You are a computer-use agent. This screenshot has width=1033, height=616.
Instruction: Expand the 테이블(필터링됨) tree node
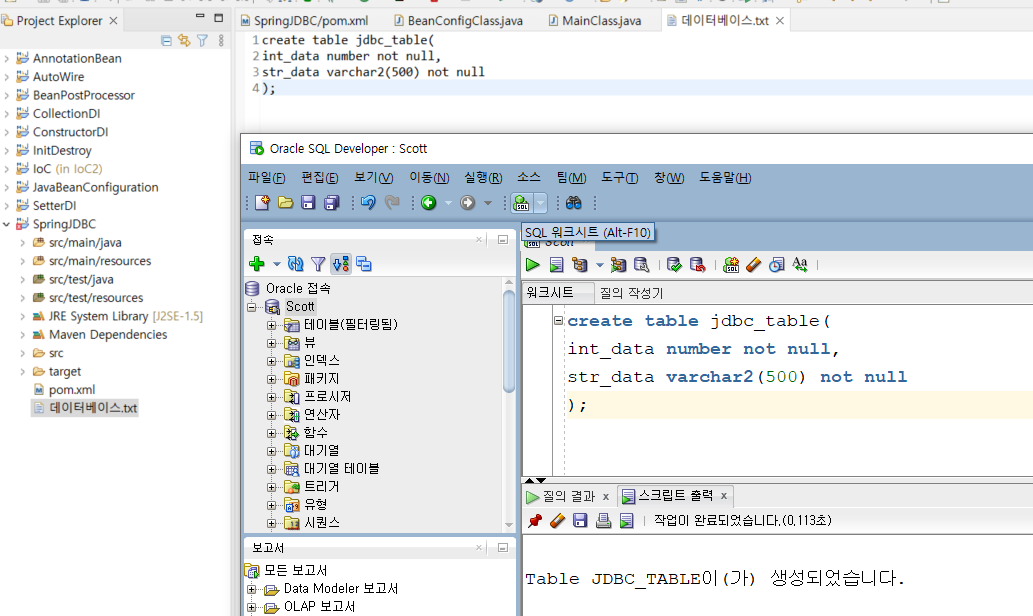271,325
